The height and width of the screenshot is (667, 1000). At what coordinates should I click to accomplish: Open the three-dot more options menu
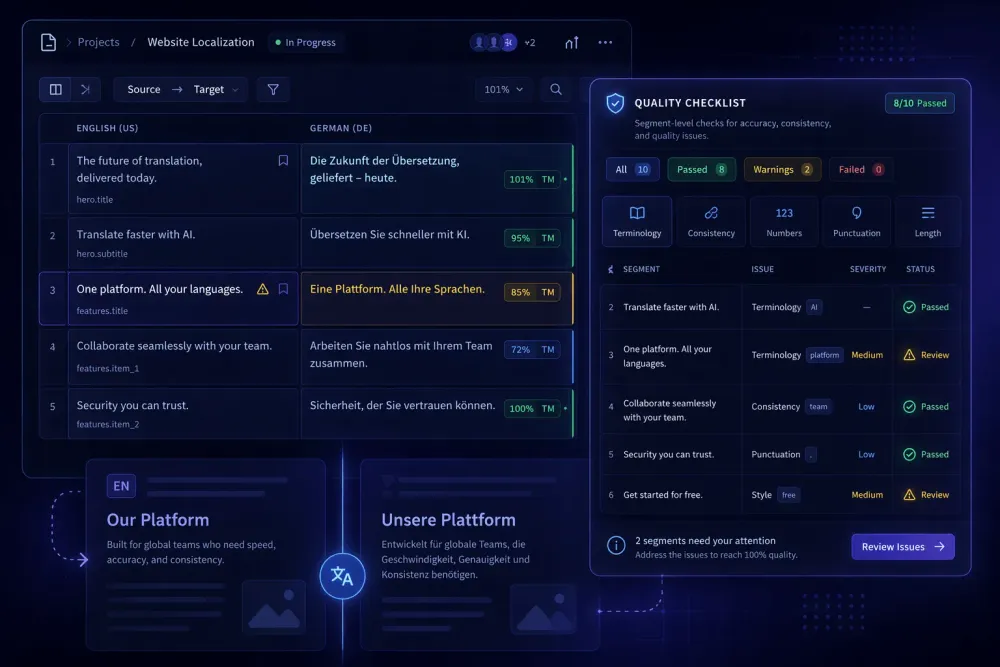pos(605,42)
